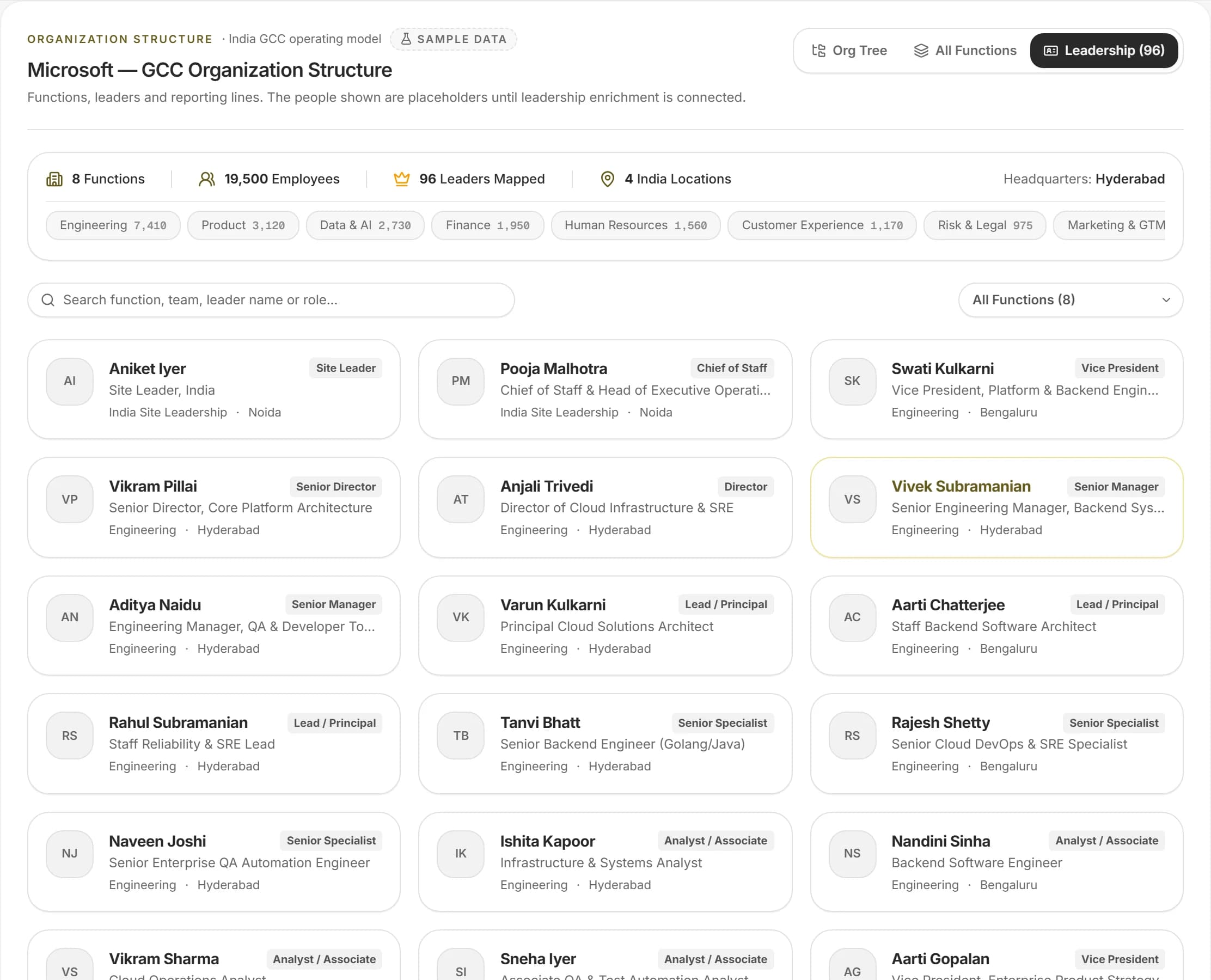This screenshot has height=980, width=1211.
Task: Click the PM avatar for Pooja Malhotra
Action: click(461, 381)
